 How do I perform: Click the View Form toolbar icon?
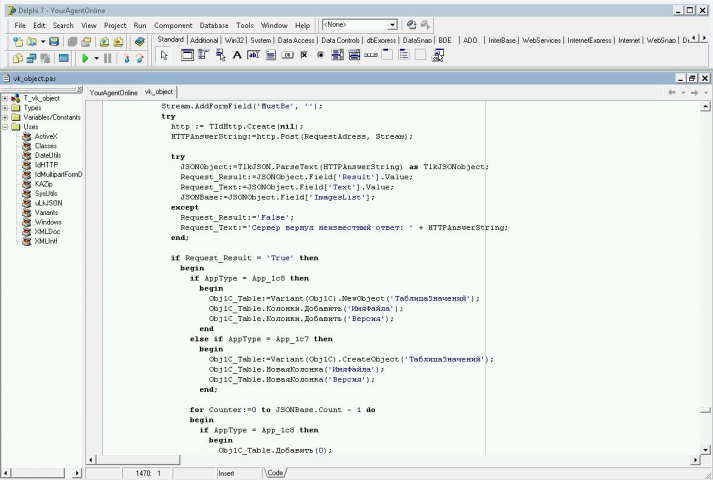[x=31, y=58]
